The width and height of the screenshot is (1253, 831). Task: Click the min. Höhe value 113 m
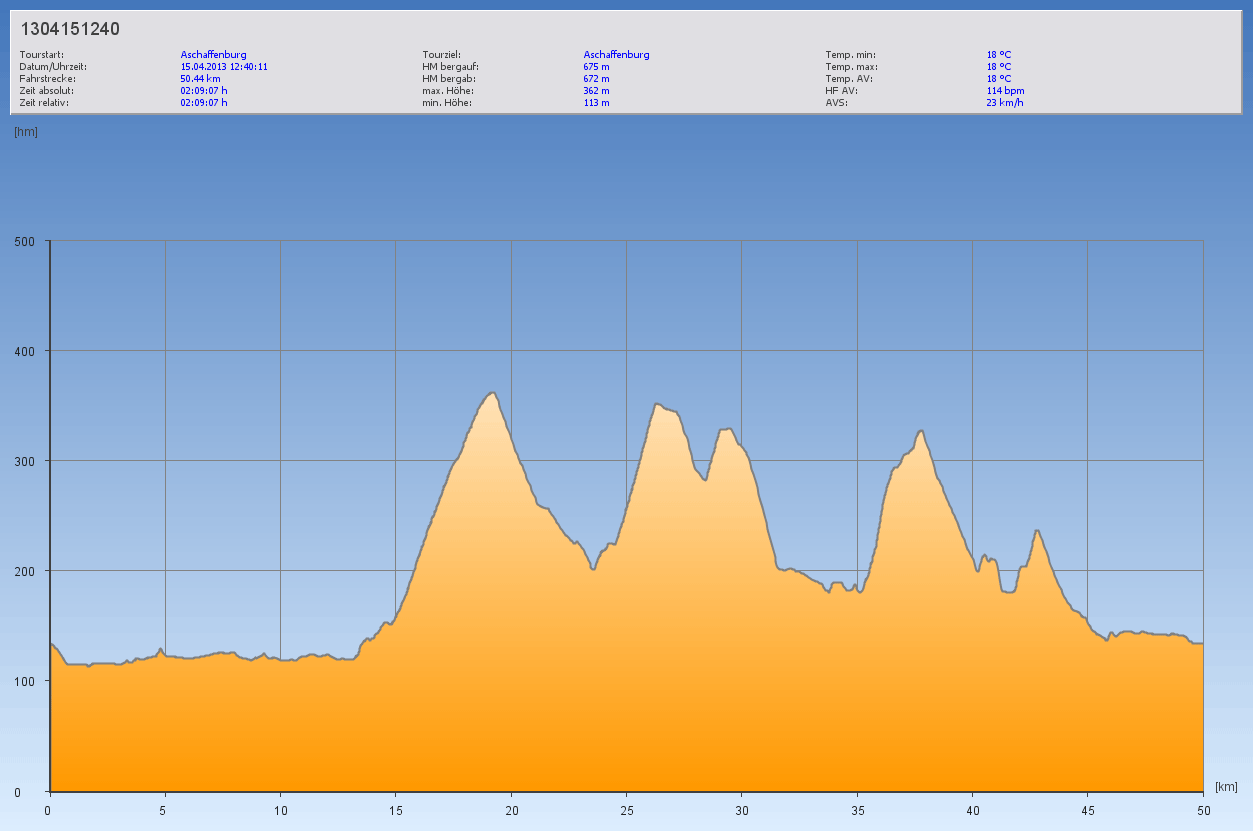(x=596, y=102)
